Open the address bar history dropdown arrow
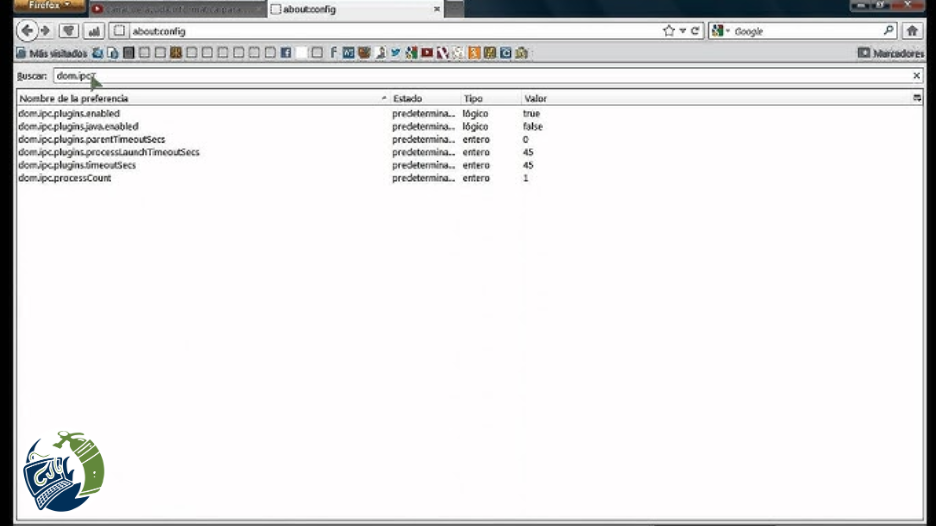Screen dimensions: 936x526 682,31
